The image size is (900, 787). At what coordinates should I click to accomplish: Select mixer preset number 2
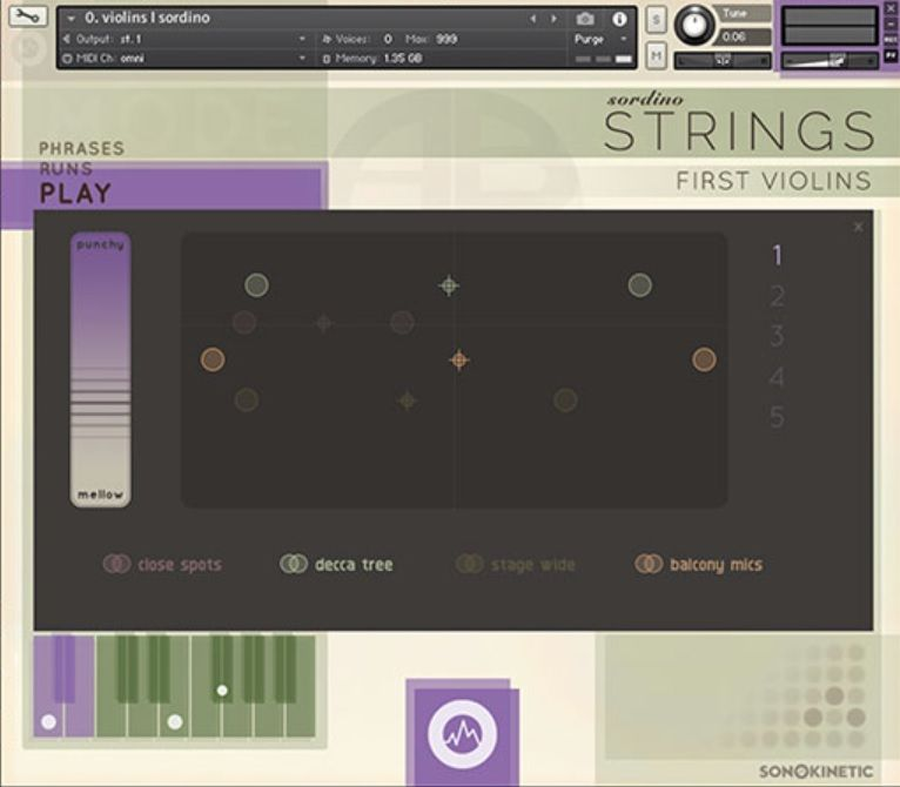point(777,297)
